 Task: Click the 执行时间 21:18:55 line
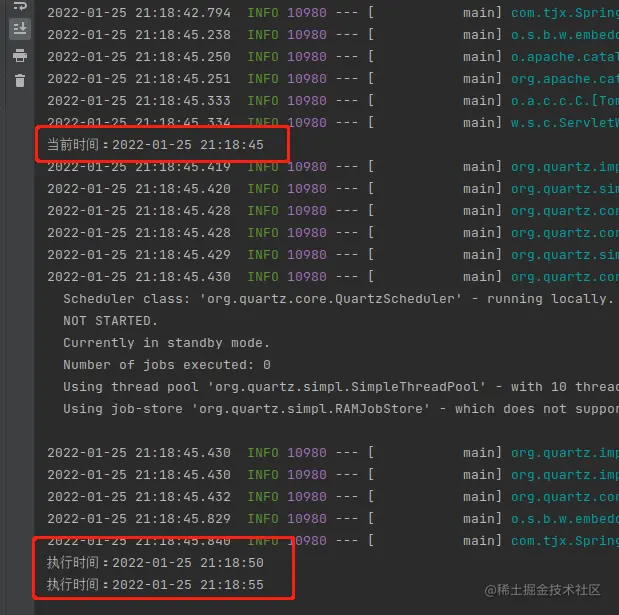pyautogui.click(x=155, y=585)
